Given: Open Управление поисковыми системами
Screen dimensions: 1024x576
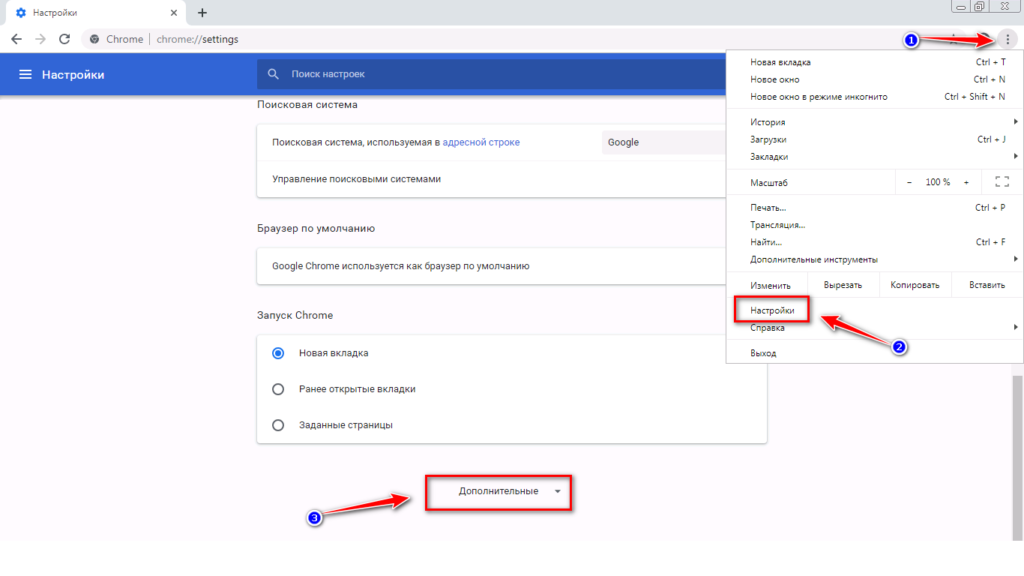Looking at the screenshot, I should [356, 179].
